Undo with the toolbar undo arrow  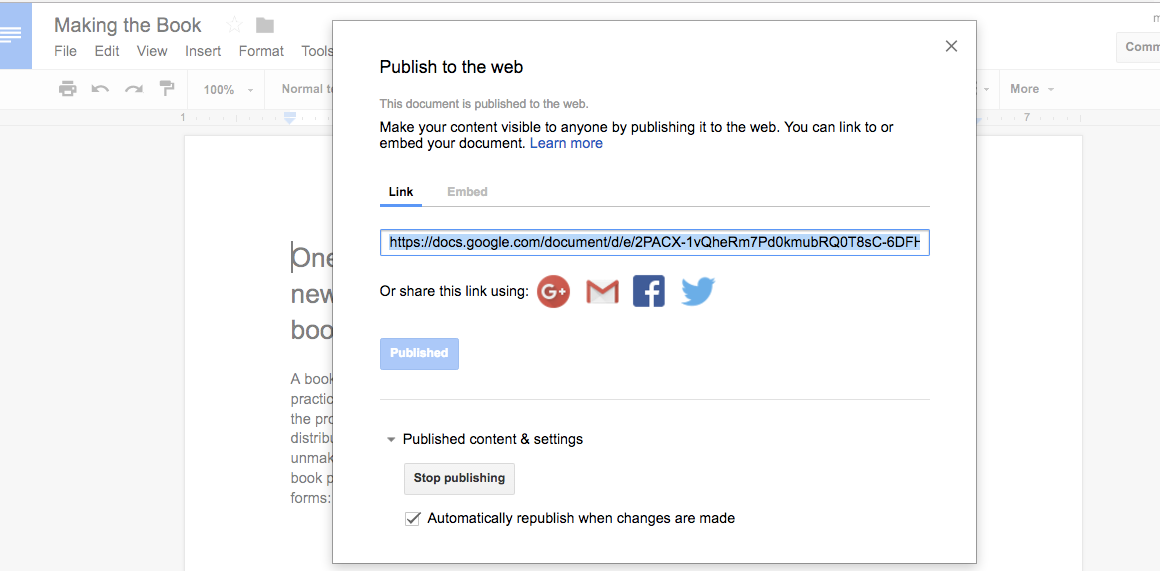[100, 89]
